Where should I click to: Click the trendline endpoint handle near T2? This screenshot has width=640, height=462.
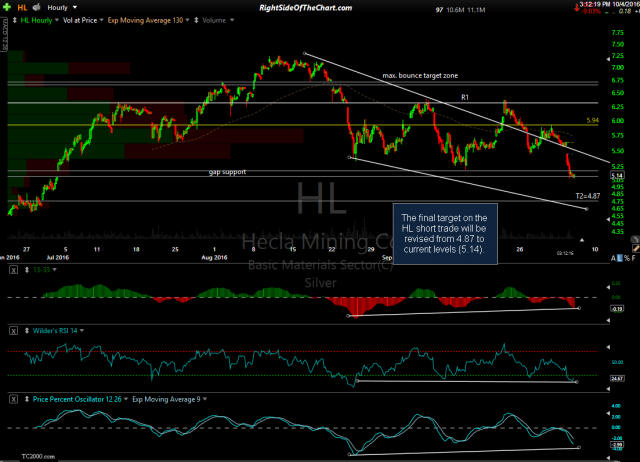pos(587,209)
